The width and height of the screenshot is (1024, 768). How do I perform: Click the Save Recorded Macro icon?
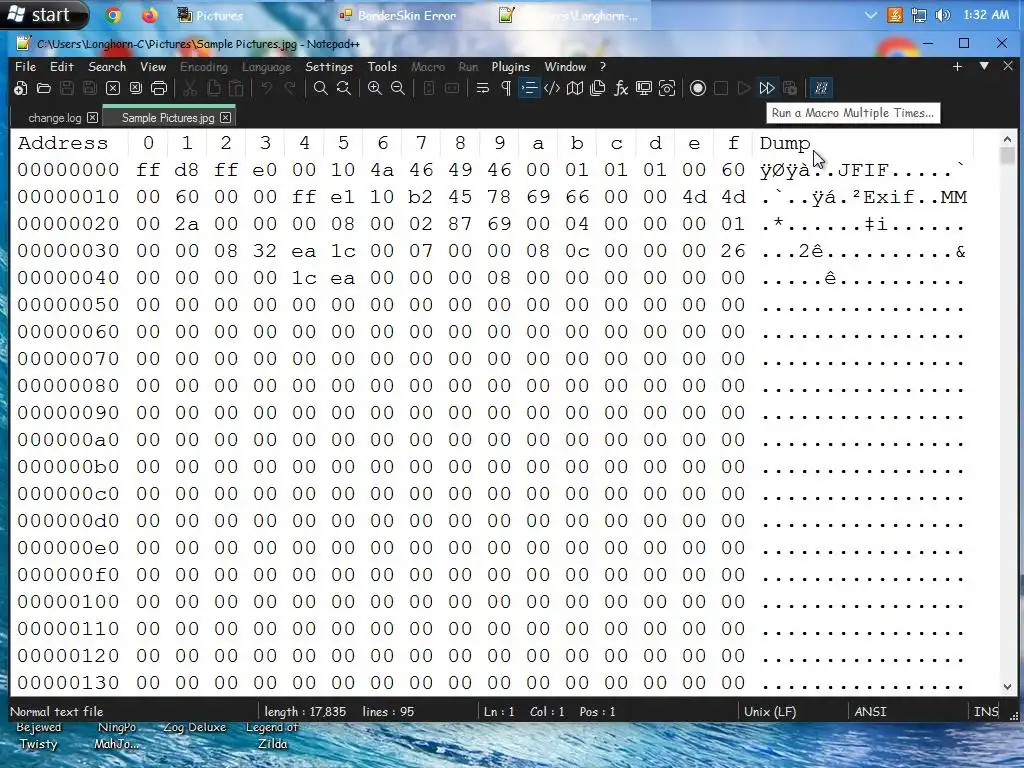tap(790, 88)
